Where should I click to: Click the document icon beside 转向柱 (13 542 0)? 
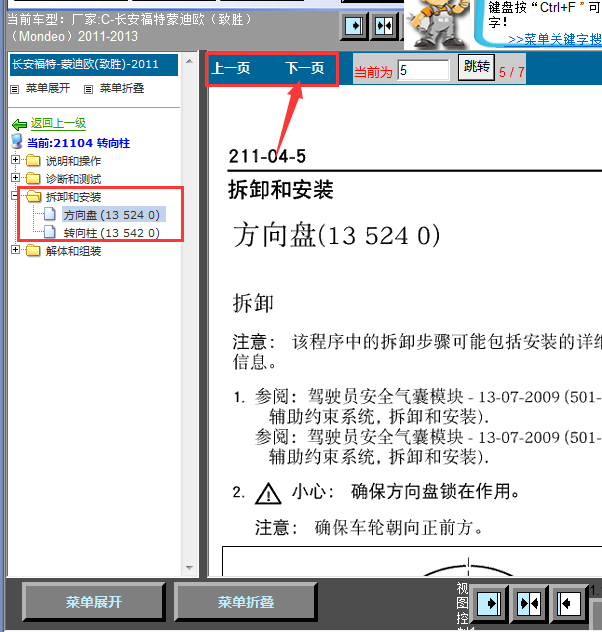tap(50, 232)
